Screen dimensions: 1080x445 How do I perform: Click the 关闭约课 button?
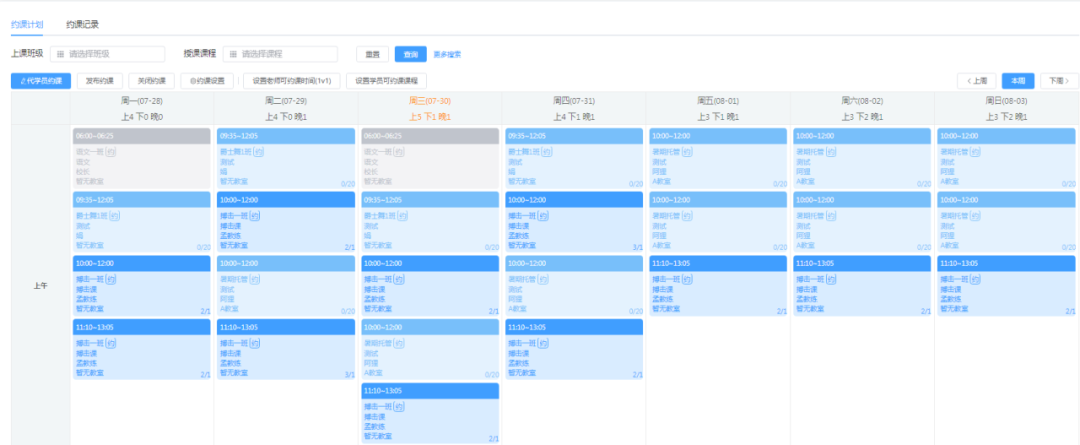point(152,81)
